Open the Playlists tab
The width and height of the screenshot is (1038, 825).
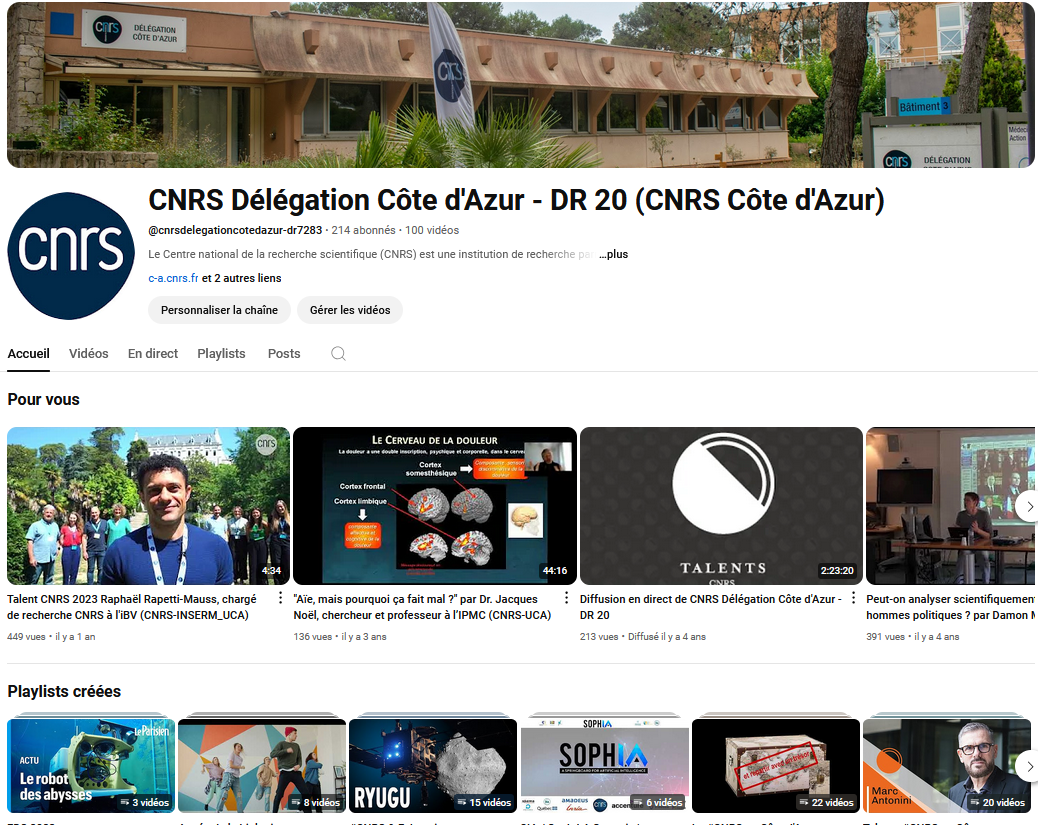tap(221, 354)
